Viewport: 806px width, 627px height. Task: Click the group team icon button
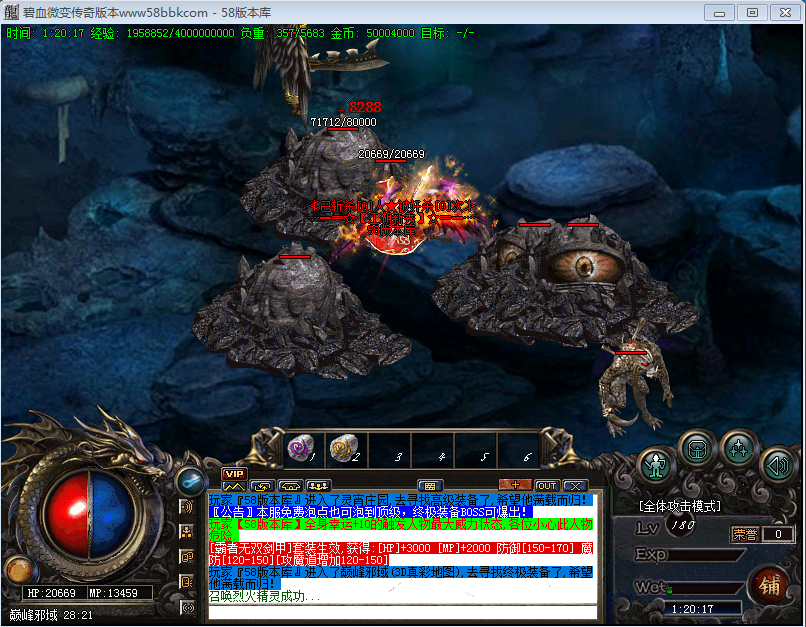click(318, 486)
